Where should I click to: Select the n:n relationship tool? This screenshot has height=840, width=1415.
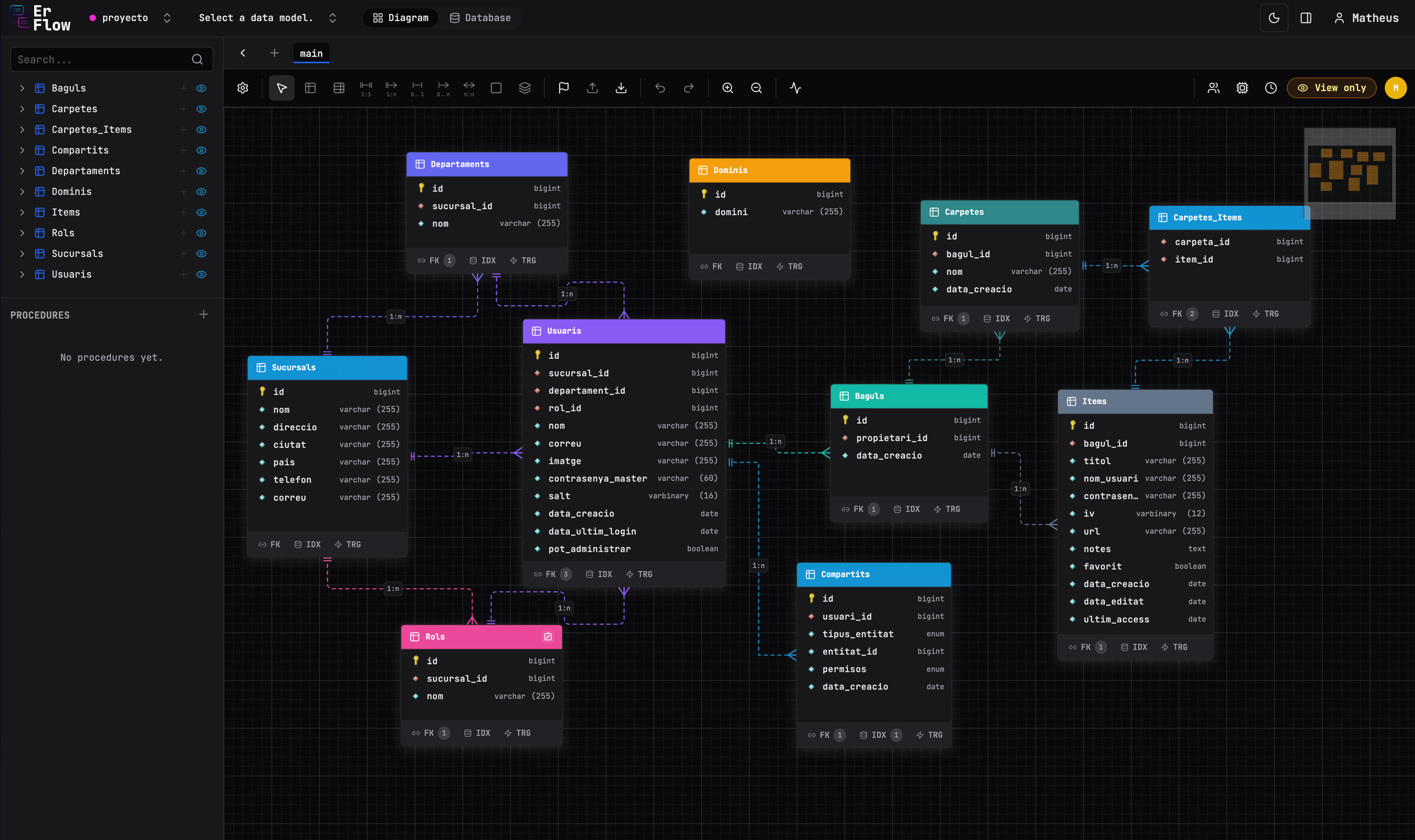point(468,88)
